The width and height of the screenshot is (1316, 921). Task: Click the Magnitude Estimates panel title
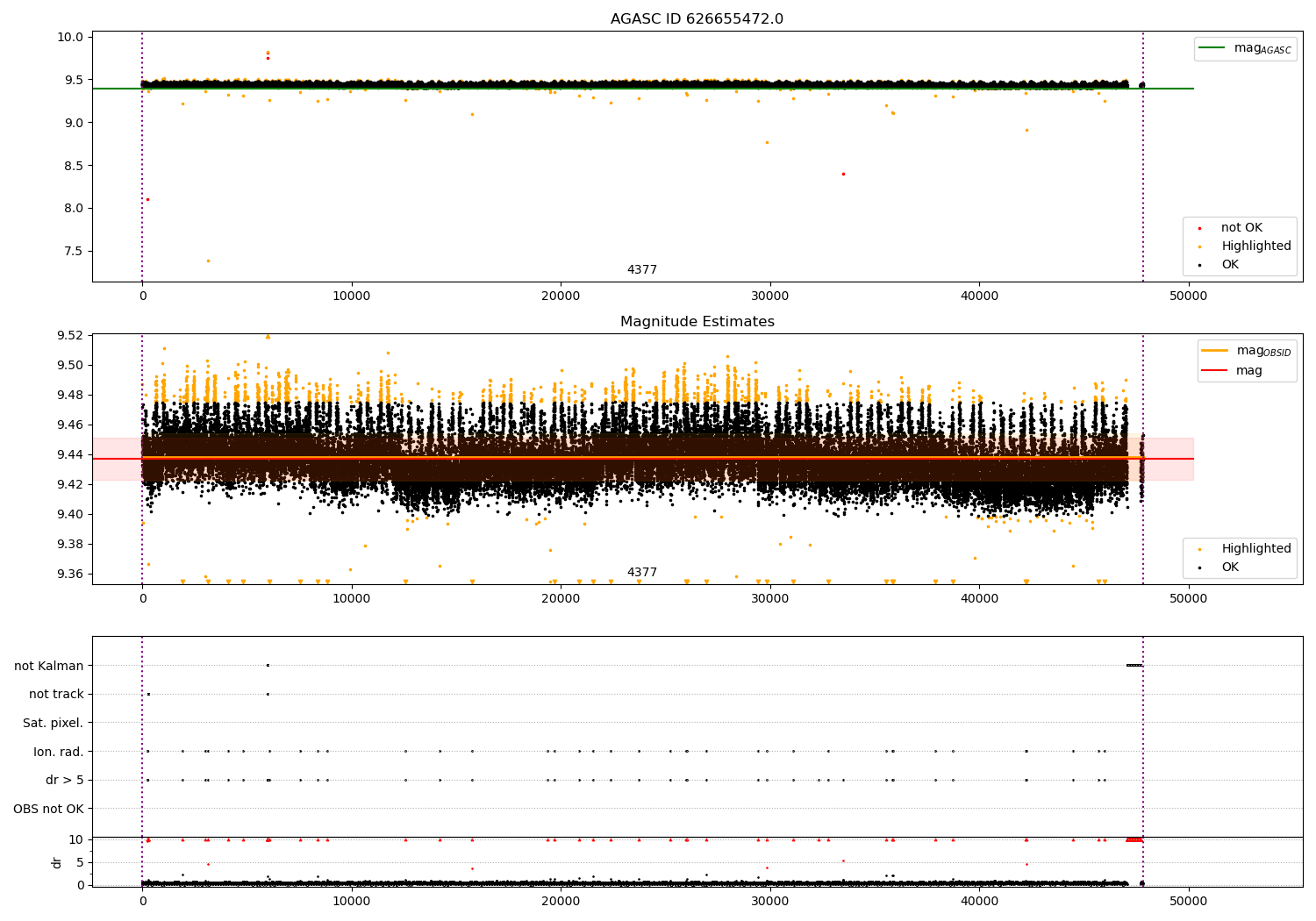697,322
